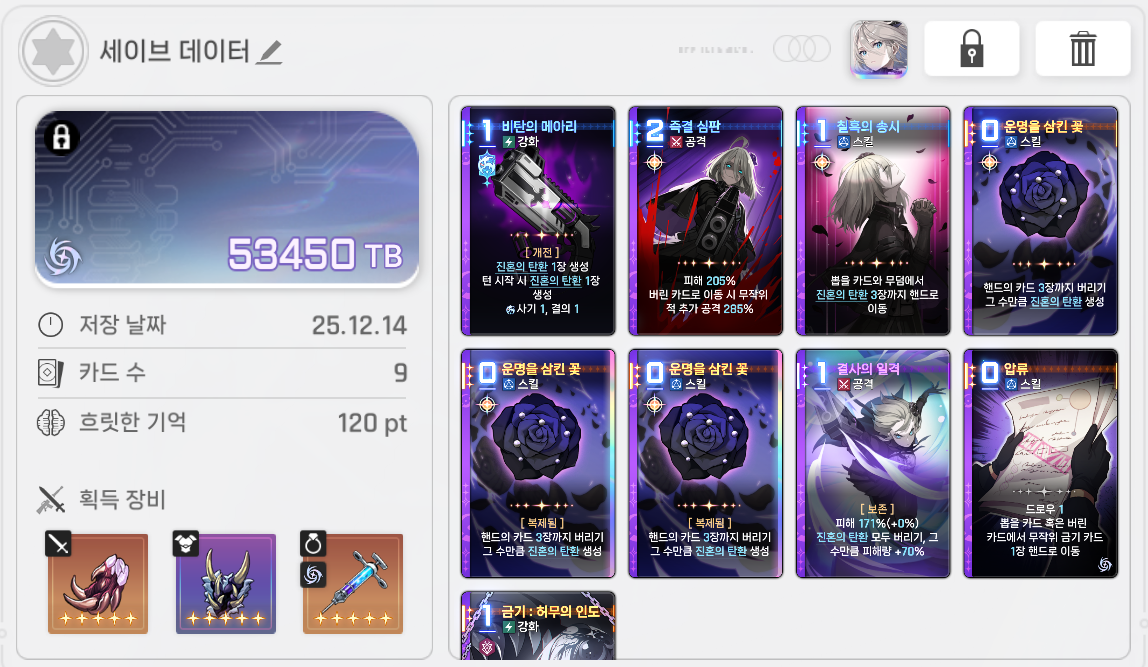Click the trash can delete button
The image size is (1148, 667).
(1083, 48)
